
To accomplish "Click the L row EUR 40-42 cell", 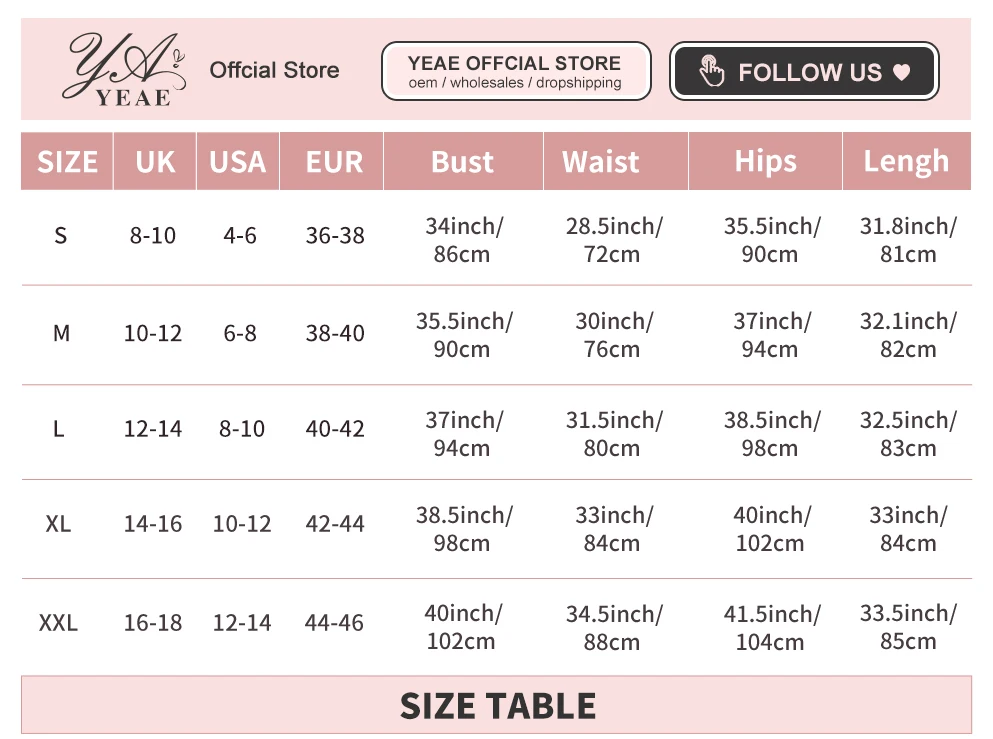I will (x=335, y=429).
